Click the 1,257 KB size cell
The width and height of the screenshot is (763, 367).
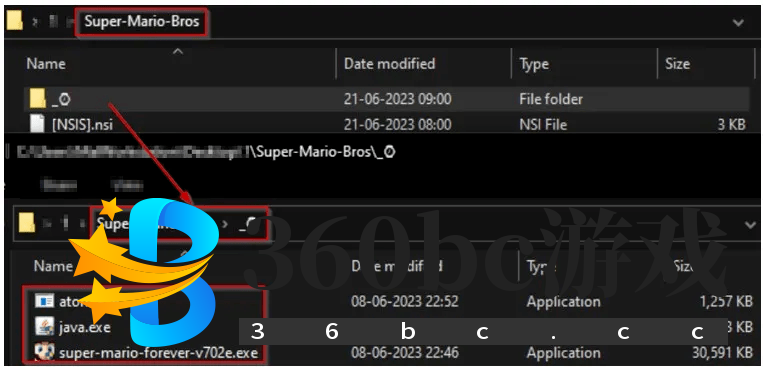726,302
